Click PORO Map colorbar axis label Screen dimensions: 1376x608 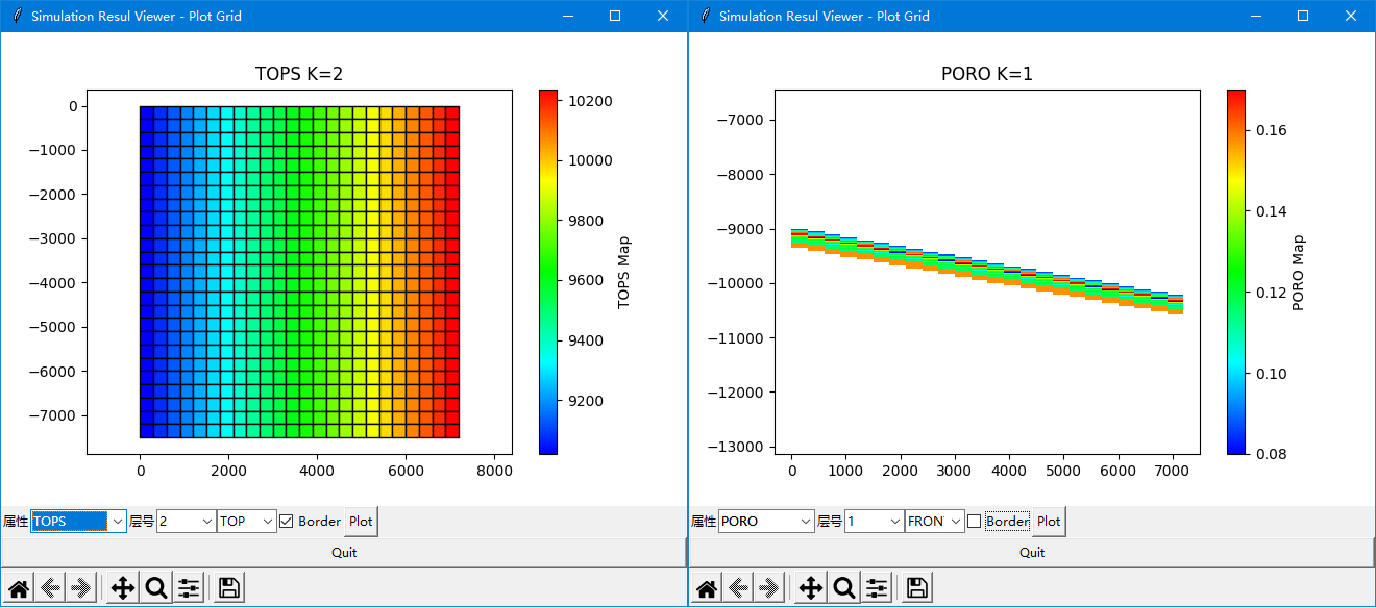pyautogui.click(x=1300, y=272)
